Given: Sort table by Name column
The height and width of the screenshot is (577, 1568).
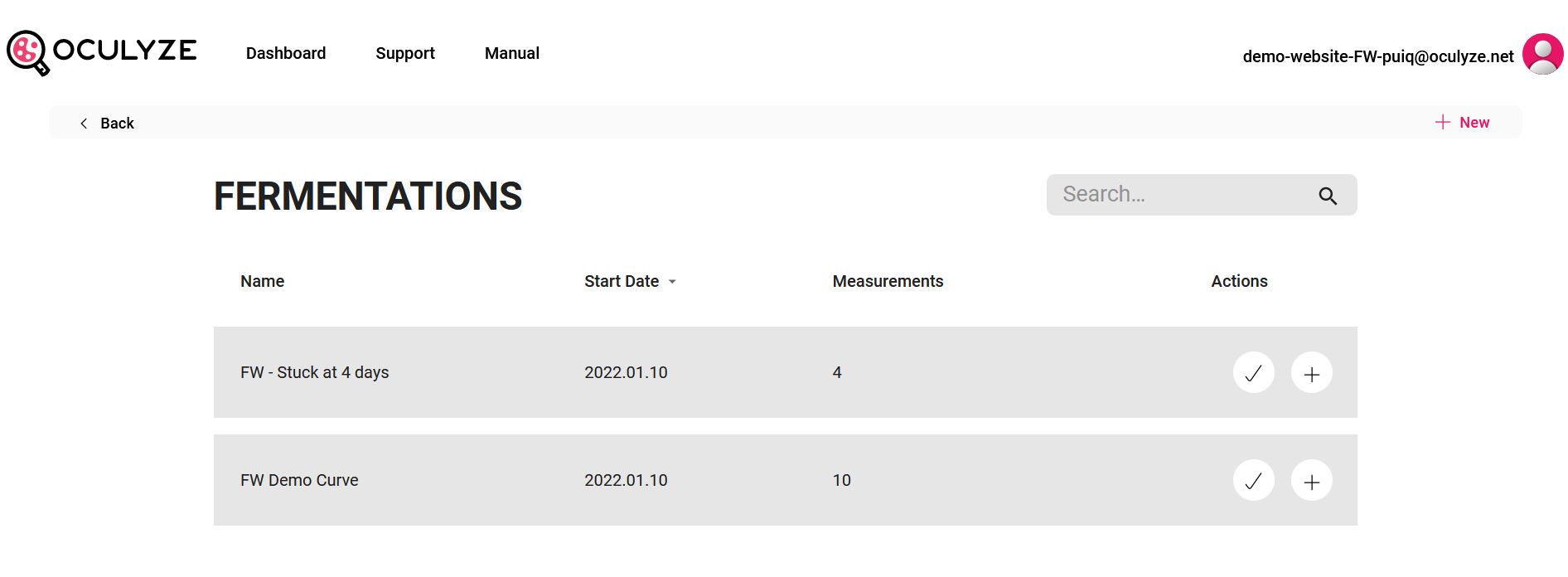Looking at the screenshot, I should pos(262,281).
